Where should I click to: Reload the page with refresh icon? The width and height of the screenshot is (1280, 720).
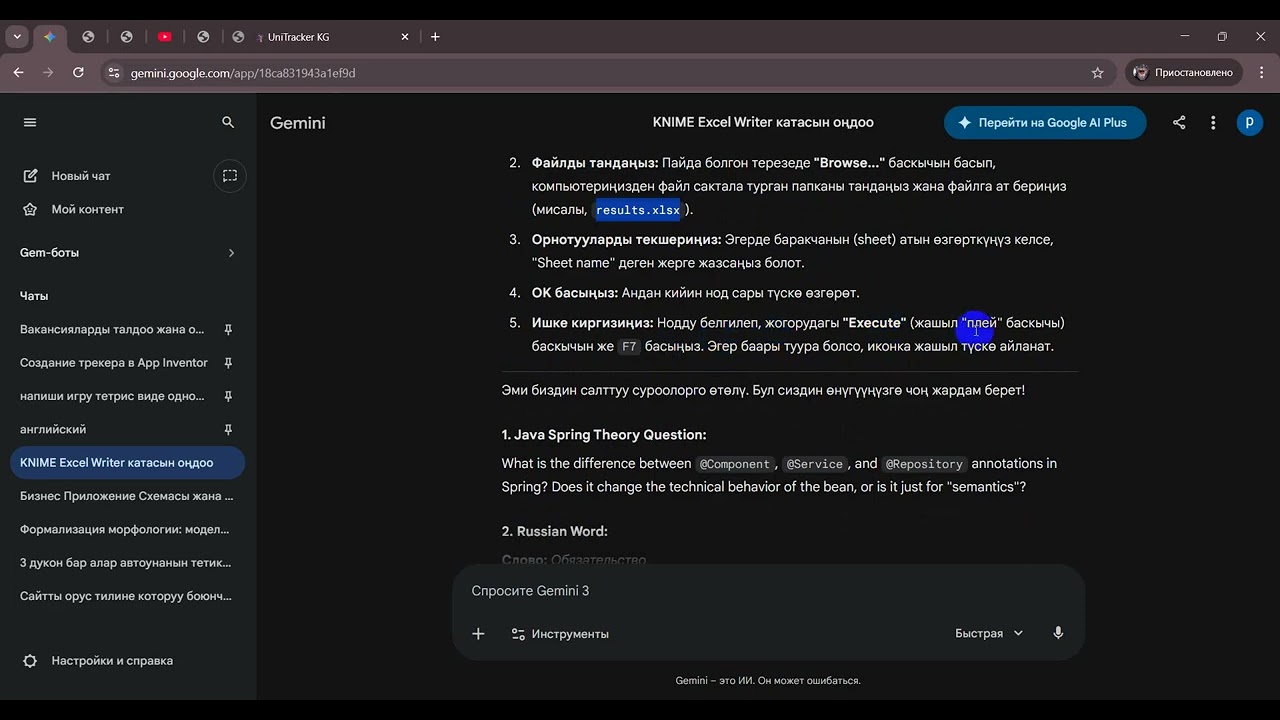[78, 73]
